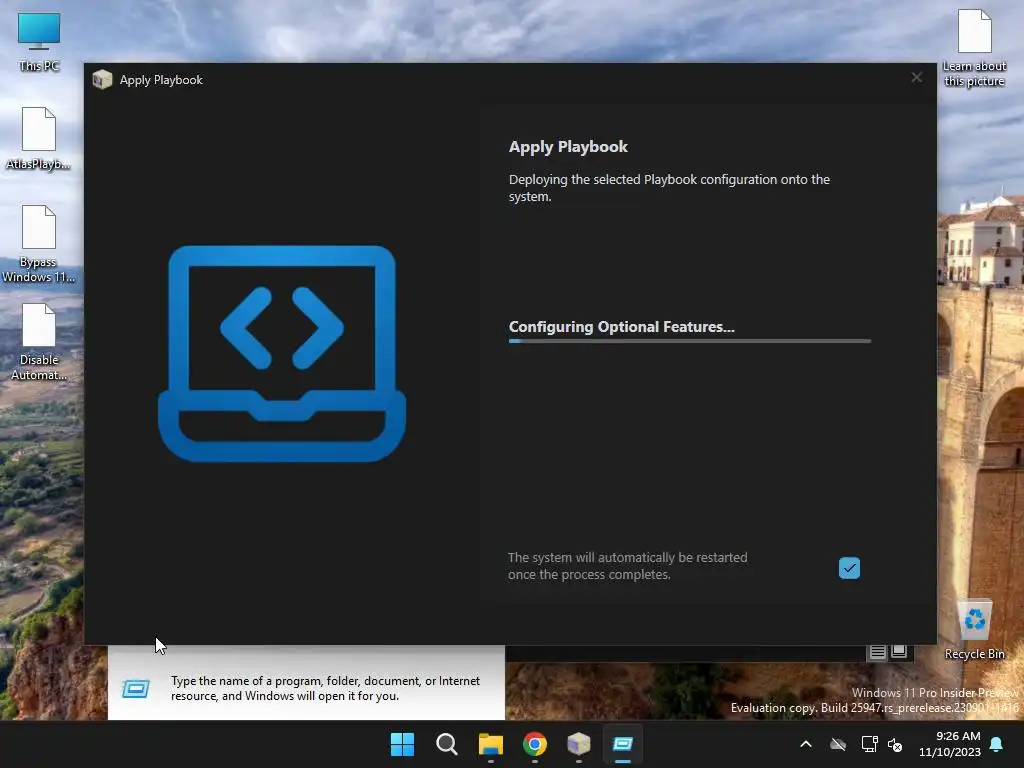Click the list view icon behind the dialog
The height and width of the screenshot is (768, 1024).
(877, 652)
